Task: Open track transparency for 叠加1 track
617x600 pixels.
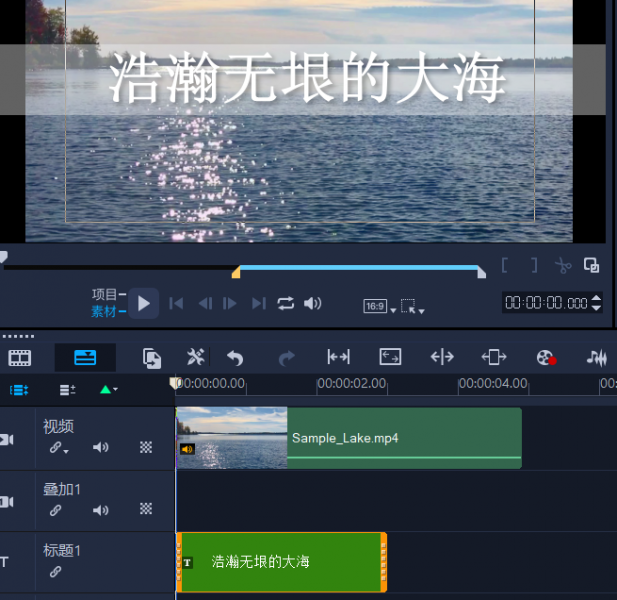Action: tap(146, 509)
